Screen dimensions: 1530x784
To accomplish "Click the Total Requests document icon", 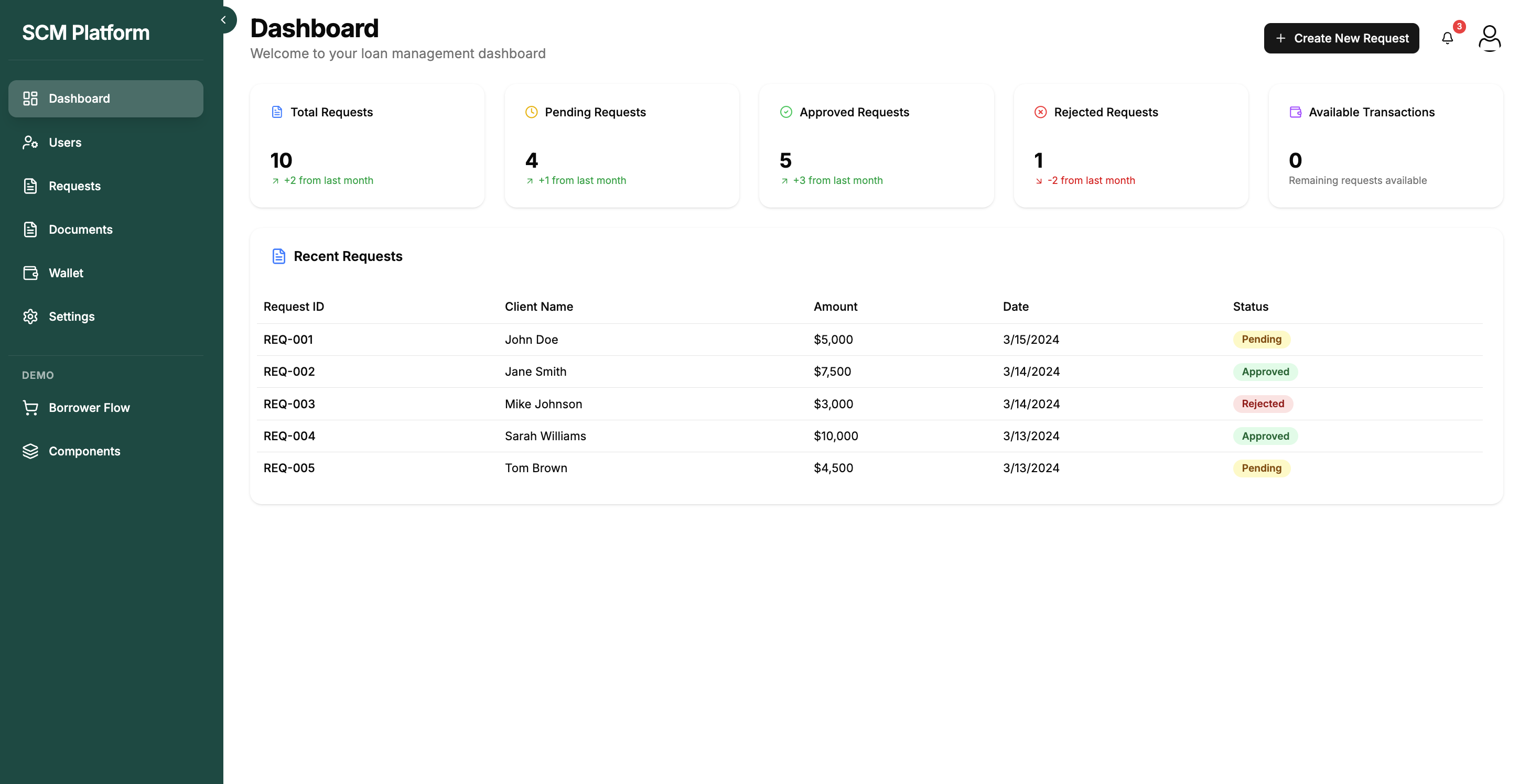I will pyautogui.click(x=277, y=112).
